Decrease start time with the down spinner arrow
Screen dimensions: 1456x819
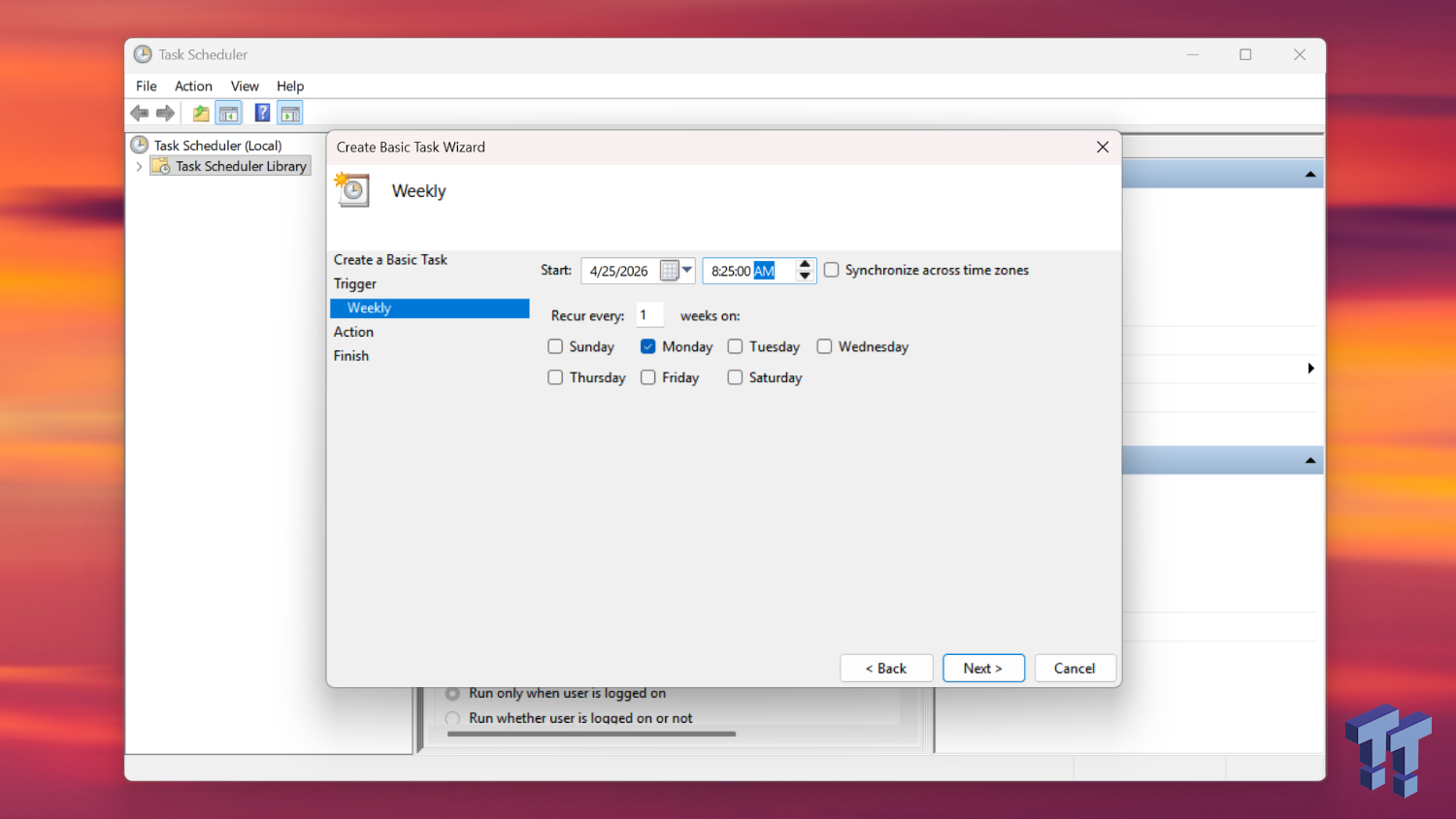click(805, 277)
